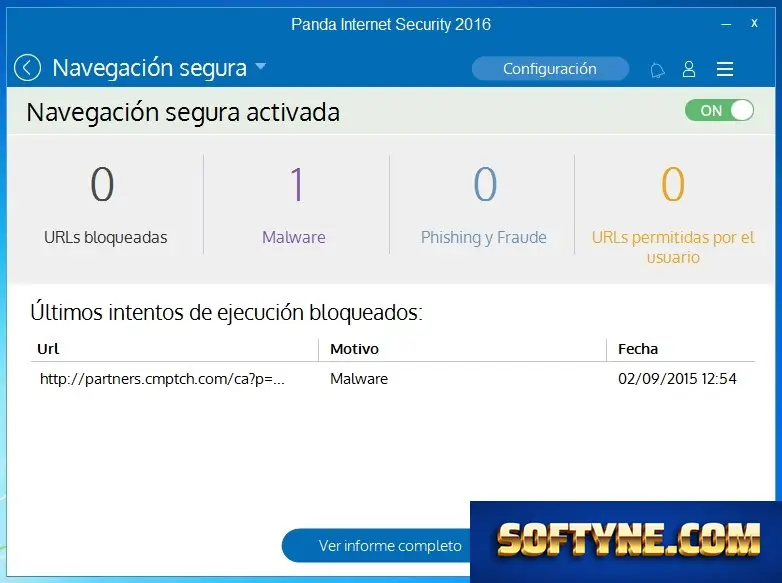Open the Configuración button
782x583 pixels.
coord(550,69)
